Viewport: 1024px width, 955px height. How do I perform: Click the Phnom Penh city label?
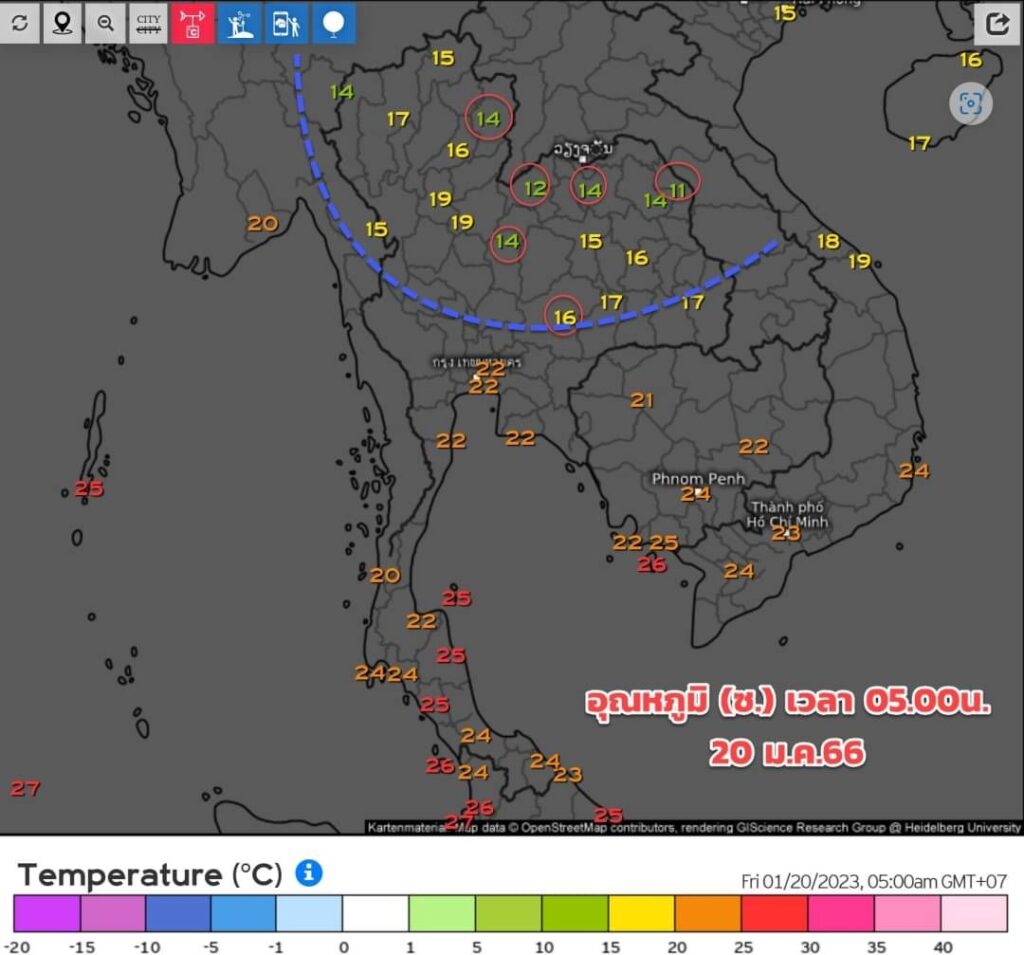coord(698,479)
